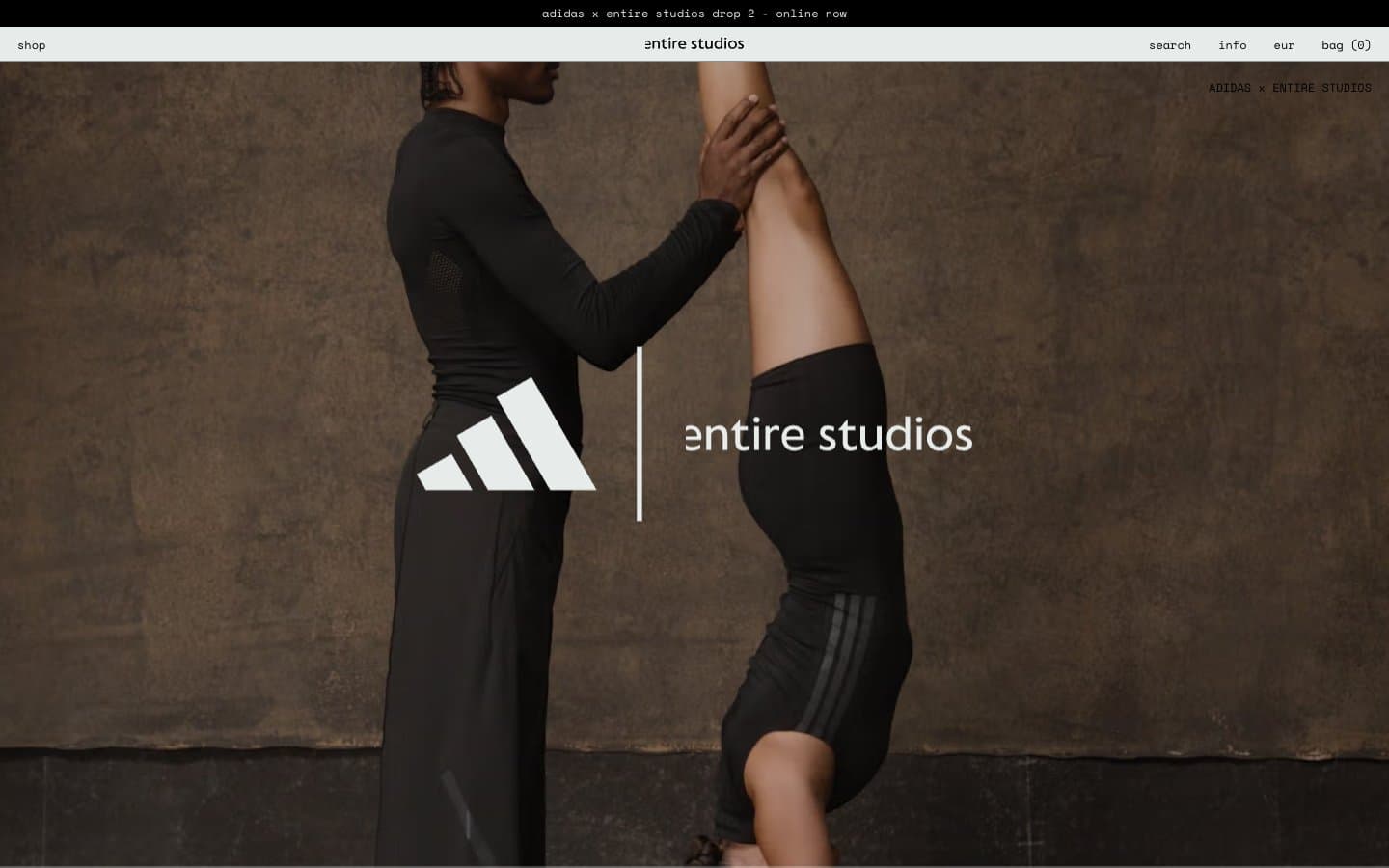
Task: Change currency from eur
Action: [1284, 45]
